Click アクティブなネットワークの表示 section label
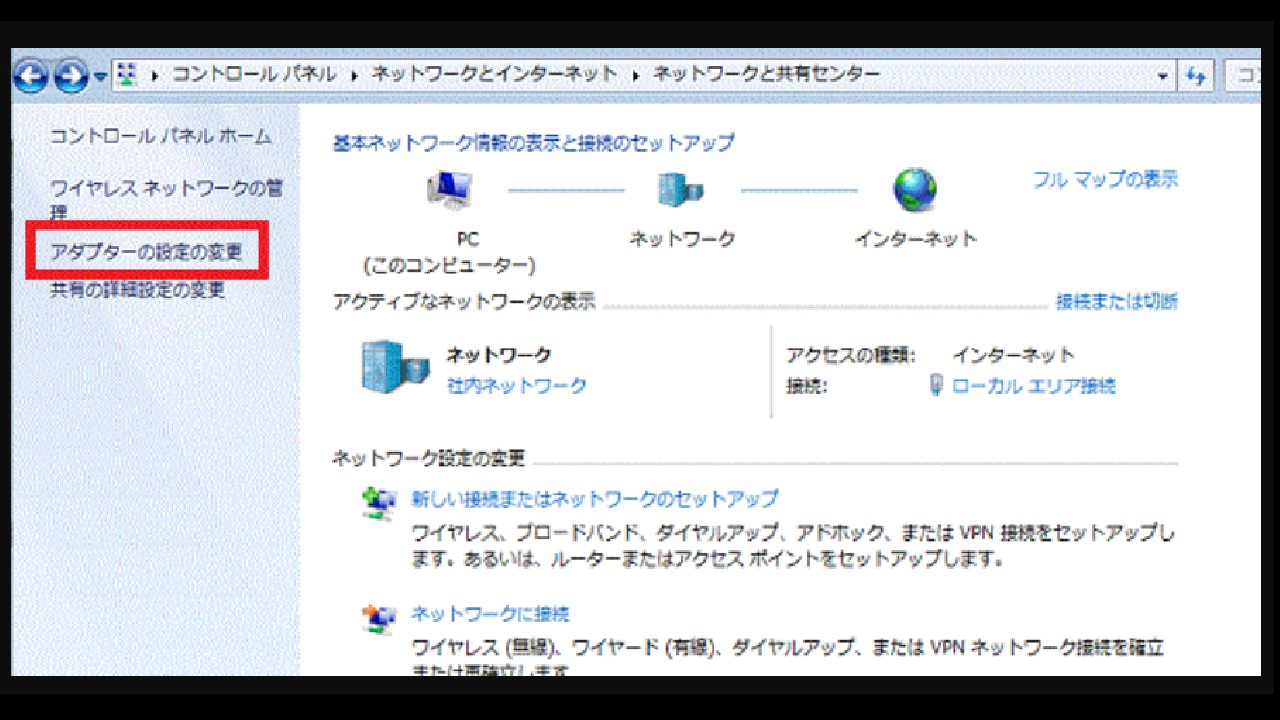 point(464,301)
